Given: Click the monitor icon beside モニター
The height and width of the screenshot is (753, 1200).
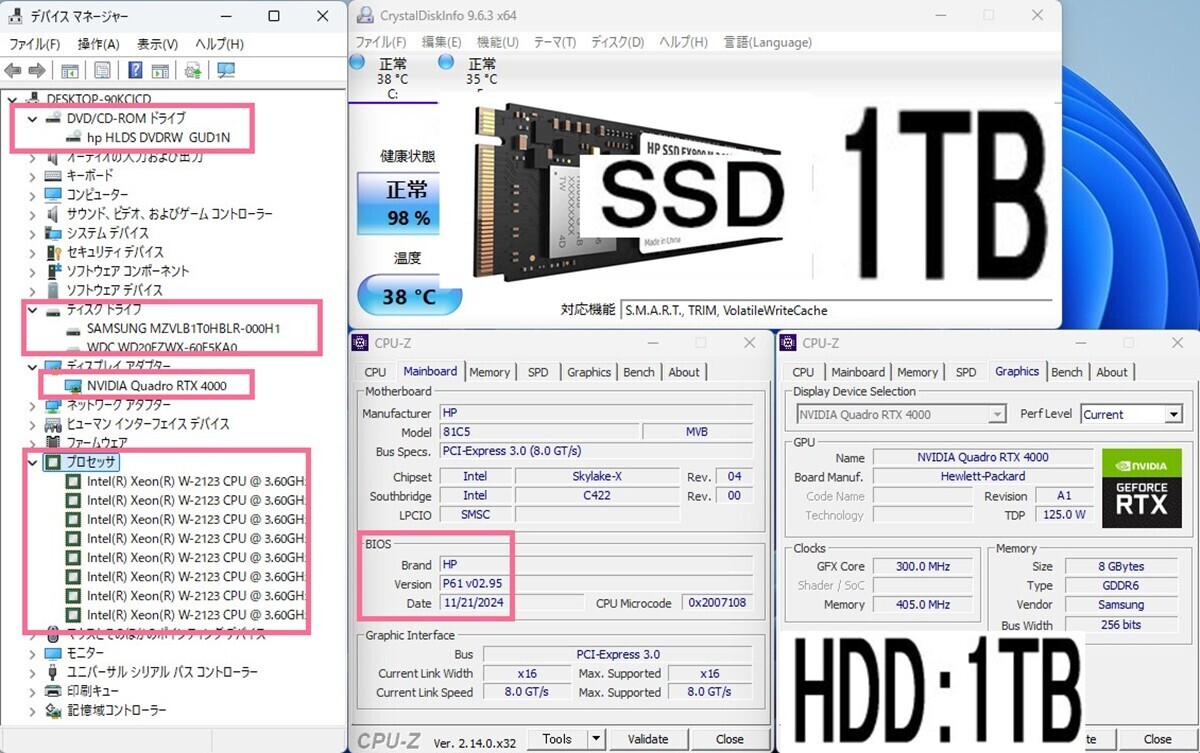Looking at the screenshot, I should (54, 653).
